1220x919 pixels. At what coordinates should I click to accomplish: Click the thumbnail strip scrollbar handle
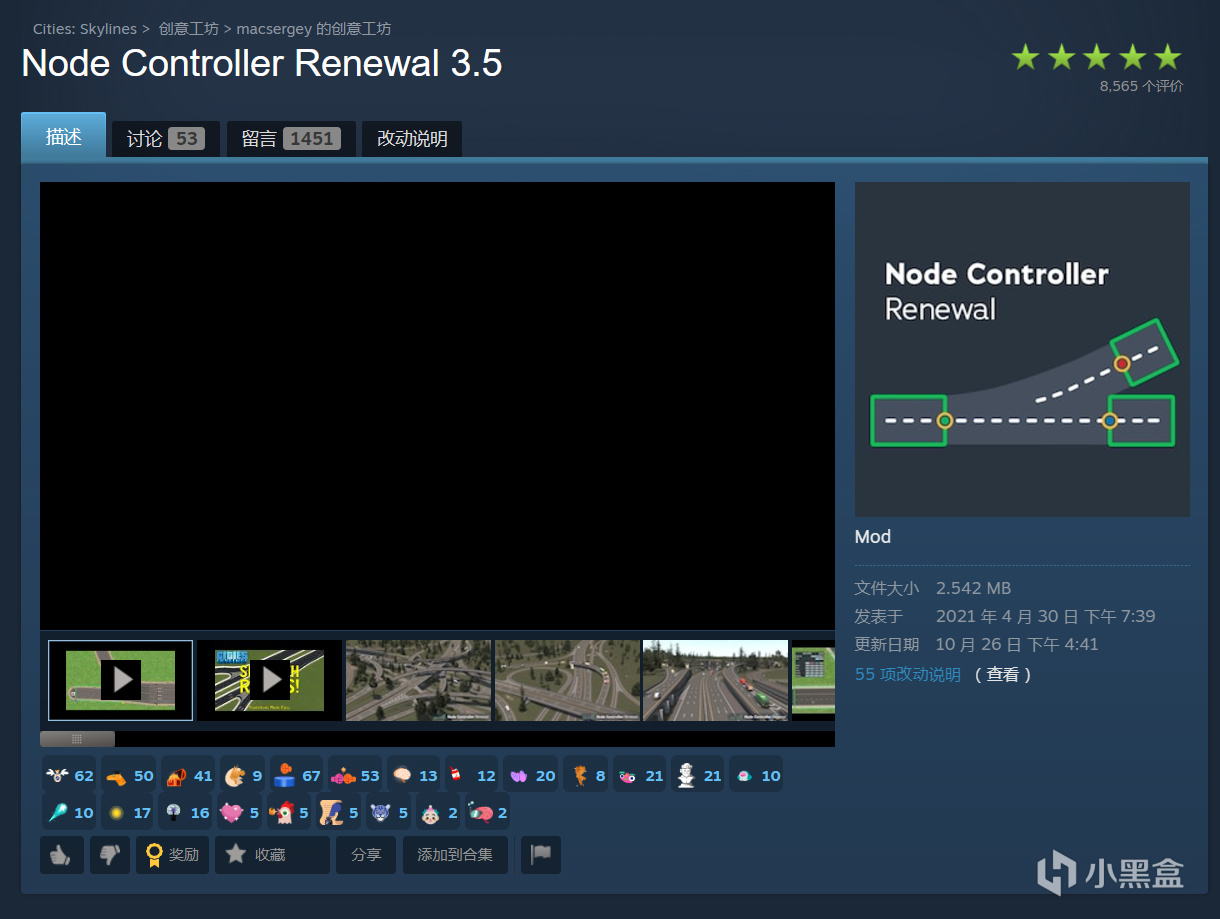pyautogui.click(x=77, y=739)
